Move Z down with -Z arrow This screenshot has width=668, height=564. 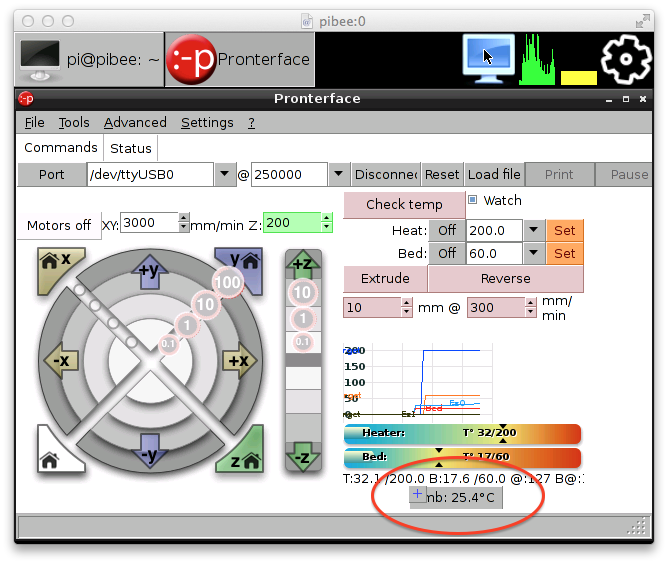pyautogui.click(x=303, y=457)
